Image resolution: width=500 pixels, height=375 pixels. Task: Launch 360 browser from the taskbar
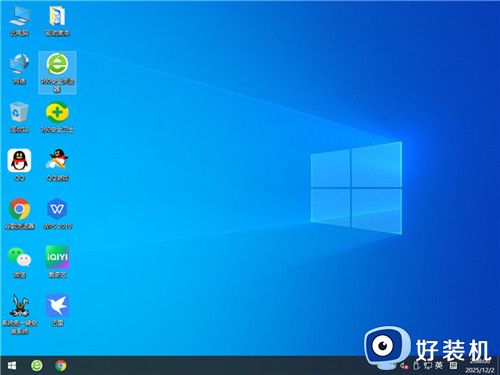click(37, 366)
